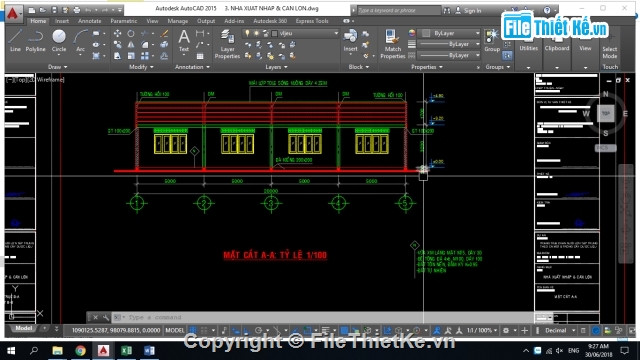Click the Insert block icon
The height and width of the screenshot is (360, 640).
350,41
